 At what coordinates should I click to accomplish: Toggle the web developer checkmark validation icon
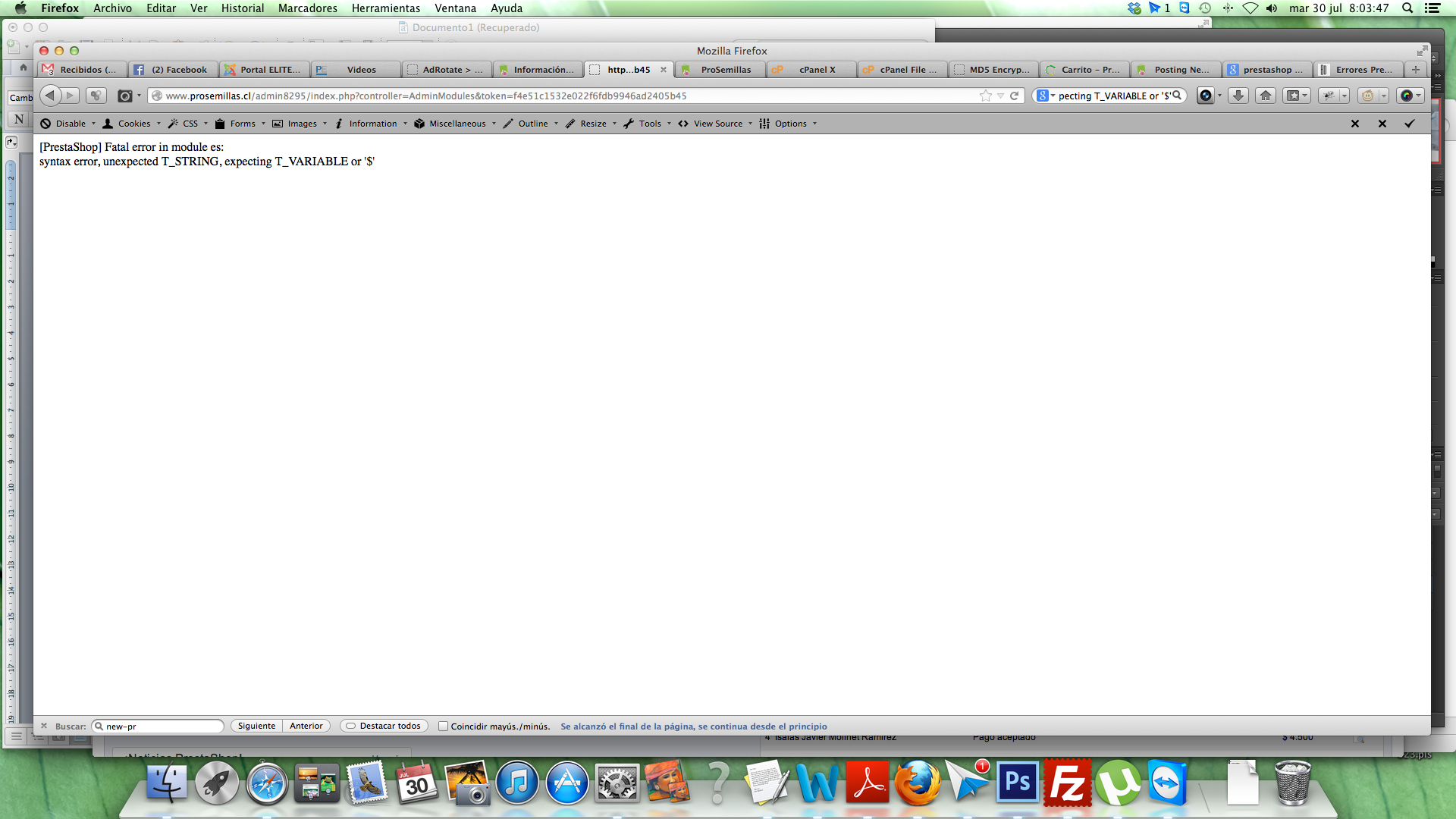pyautogui.click(x=1409, y=124)
